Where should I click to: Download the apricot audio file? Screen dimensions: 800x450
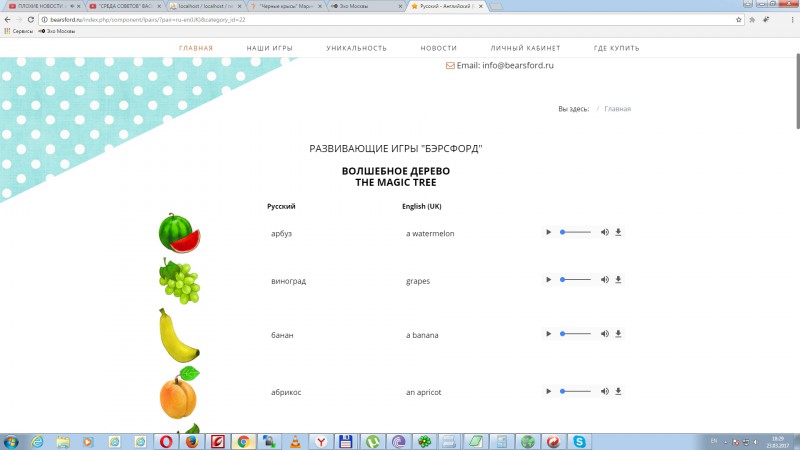pyautogui.click(x=618, y=391)
